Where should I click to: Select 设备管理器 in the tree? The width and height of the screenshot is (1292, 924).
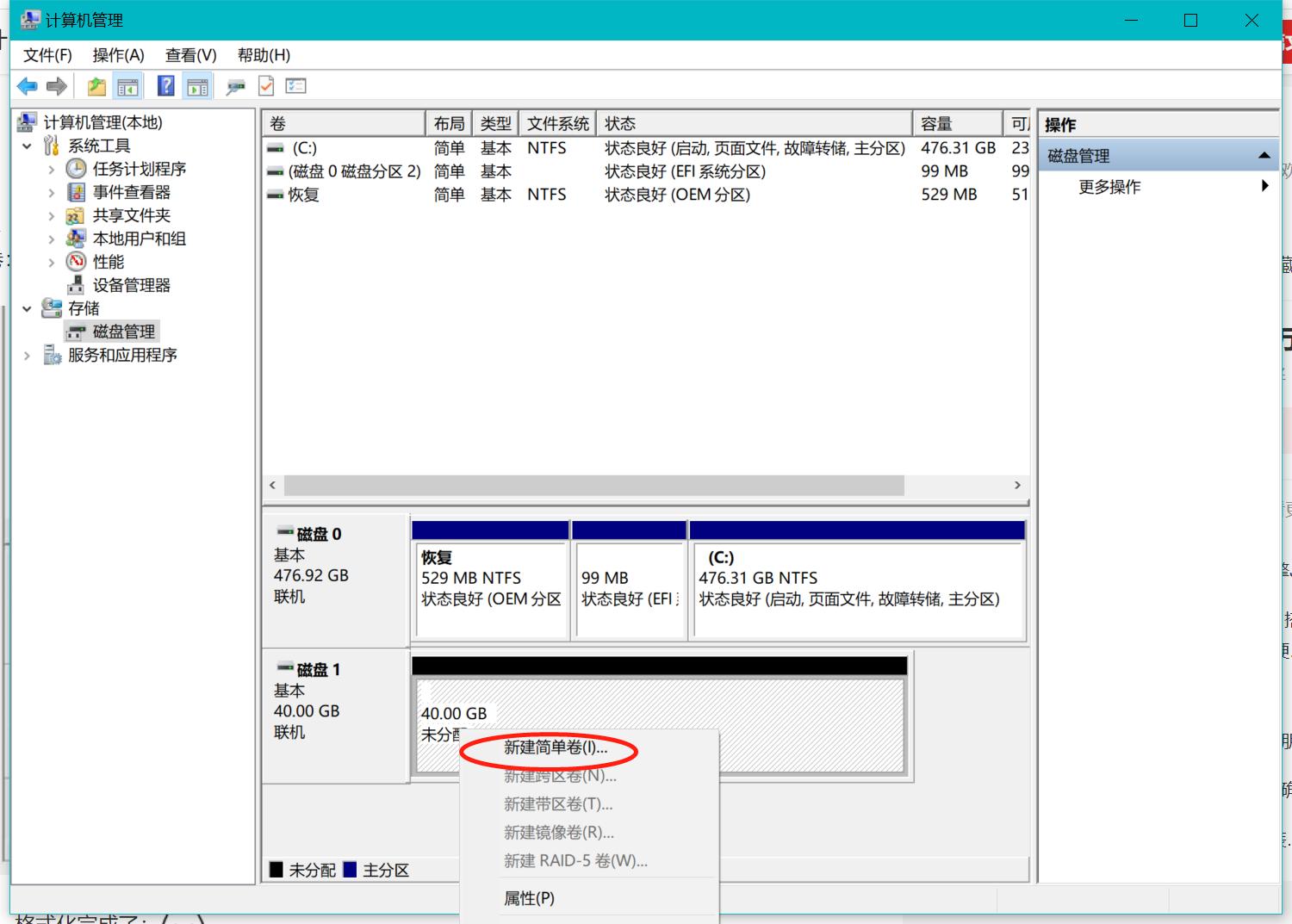(131, 285)
